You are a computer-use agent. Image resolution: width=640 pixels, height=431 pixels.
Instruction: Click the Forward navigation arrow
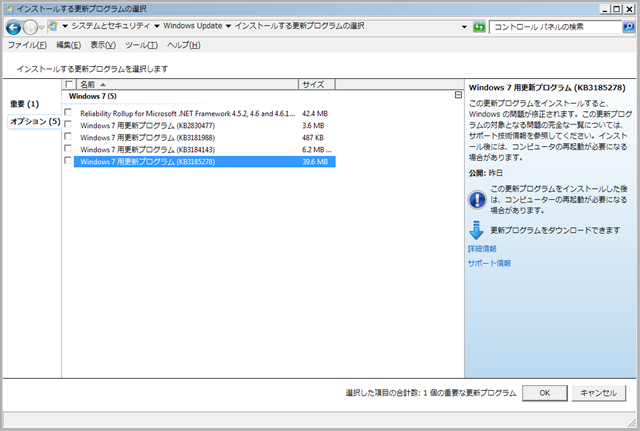point(30,28)
